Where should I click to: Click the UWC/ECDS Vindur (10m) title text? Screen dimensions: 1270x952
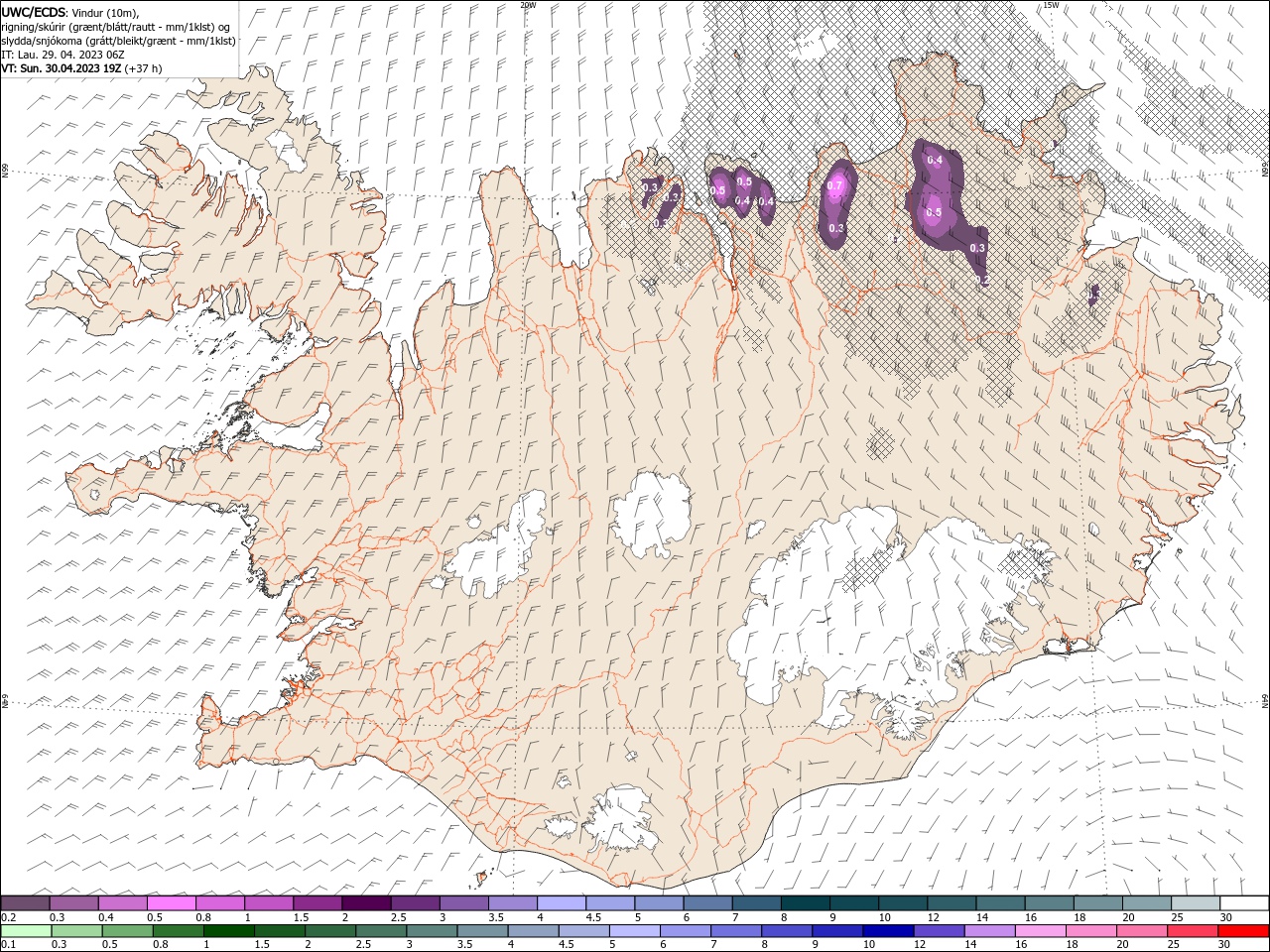click(x=70, y=12)
